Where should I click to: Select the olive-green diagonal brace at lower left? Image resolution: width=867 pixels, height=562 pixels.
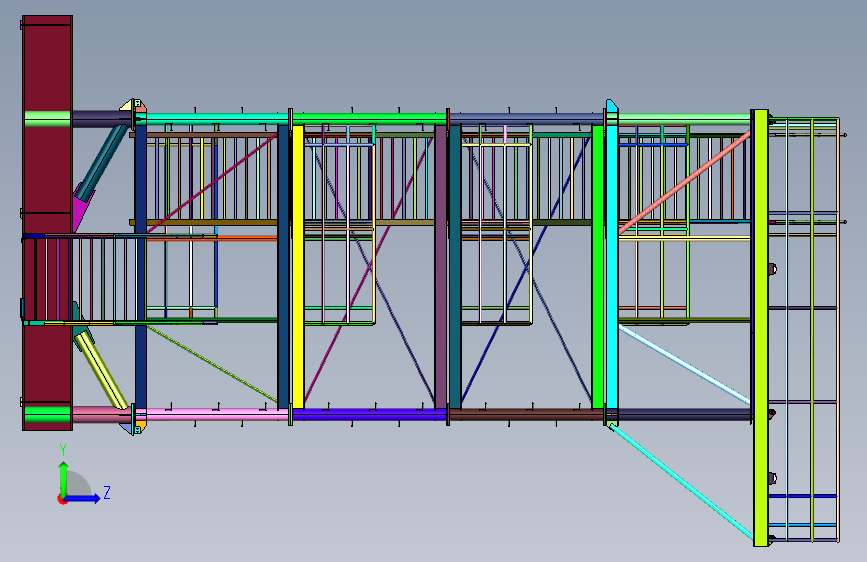point(212,364)
